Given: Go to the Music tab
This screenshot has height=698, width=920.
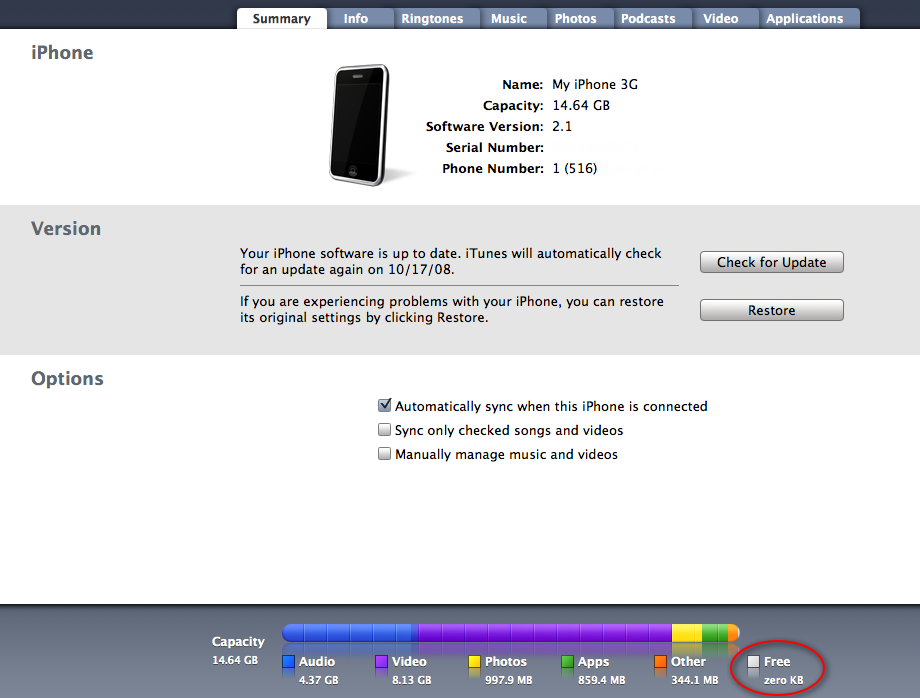Looking at the screenshot, I should click(509, 18).
